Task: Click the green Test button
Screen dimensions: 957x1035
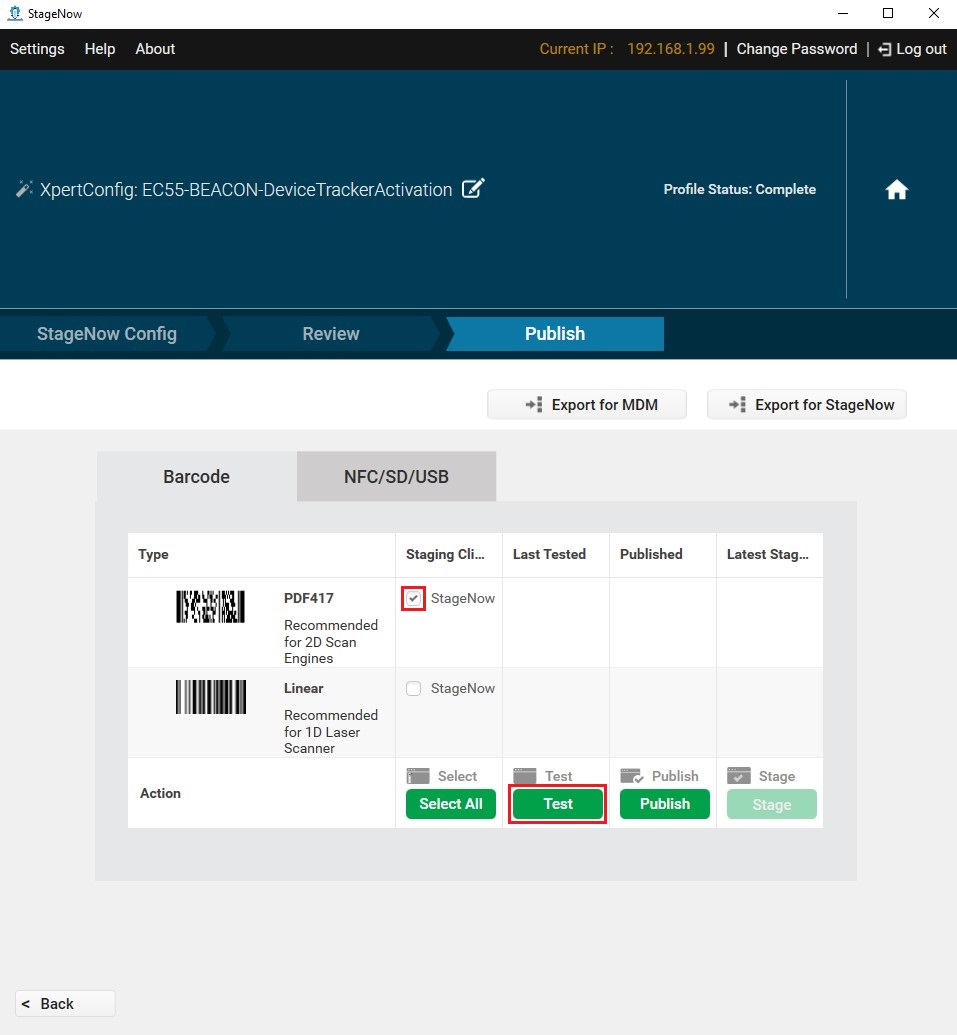Action: tap(557, 803)
